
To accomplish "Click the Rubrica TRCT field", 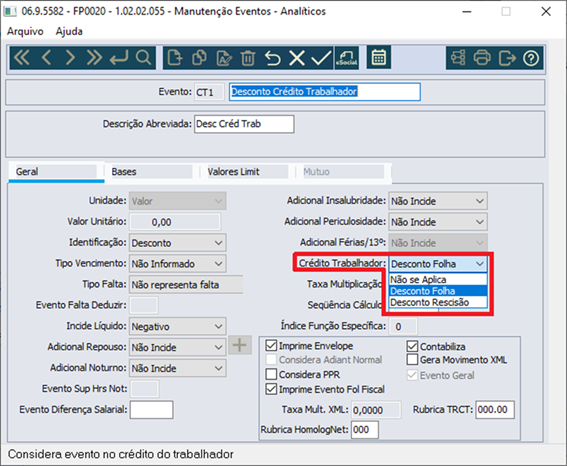I will (495, 410).
